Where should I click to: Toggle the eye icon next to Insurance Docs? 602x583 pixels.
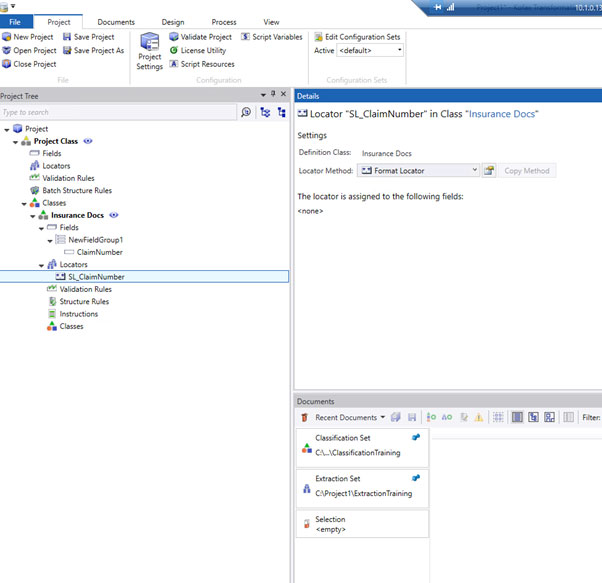click(x=114, y=215)
